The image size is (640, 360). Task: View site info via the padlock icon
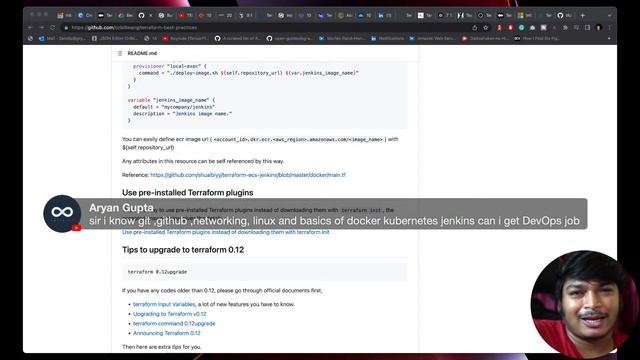pos(66,28)
